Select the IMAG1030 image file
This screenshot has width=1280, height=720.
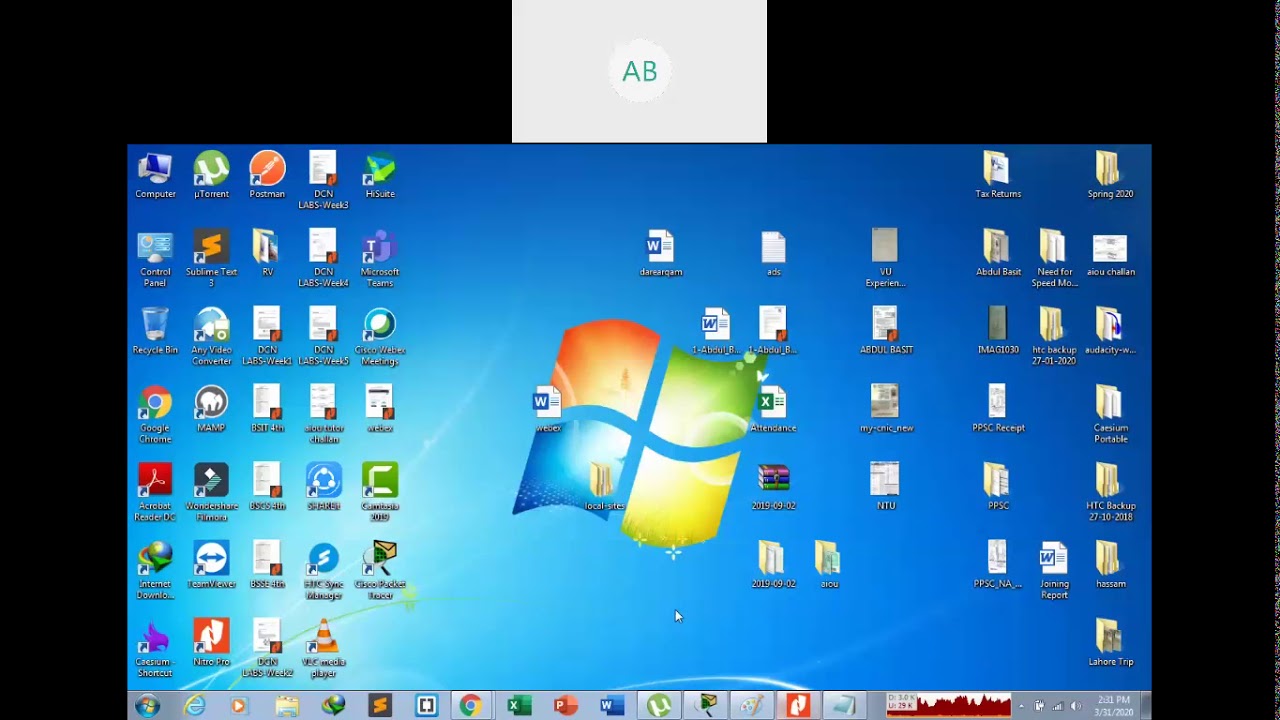[998, 331]
